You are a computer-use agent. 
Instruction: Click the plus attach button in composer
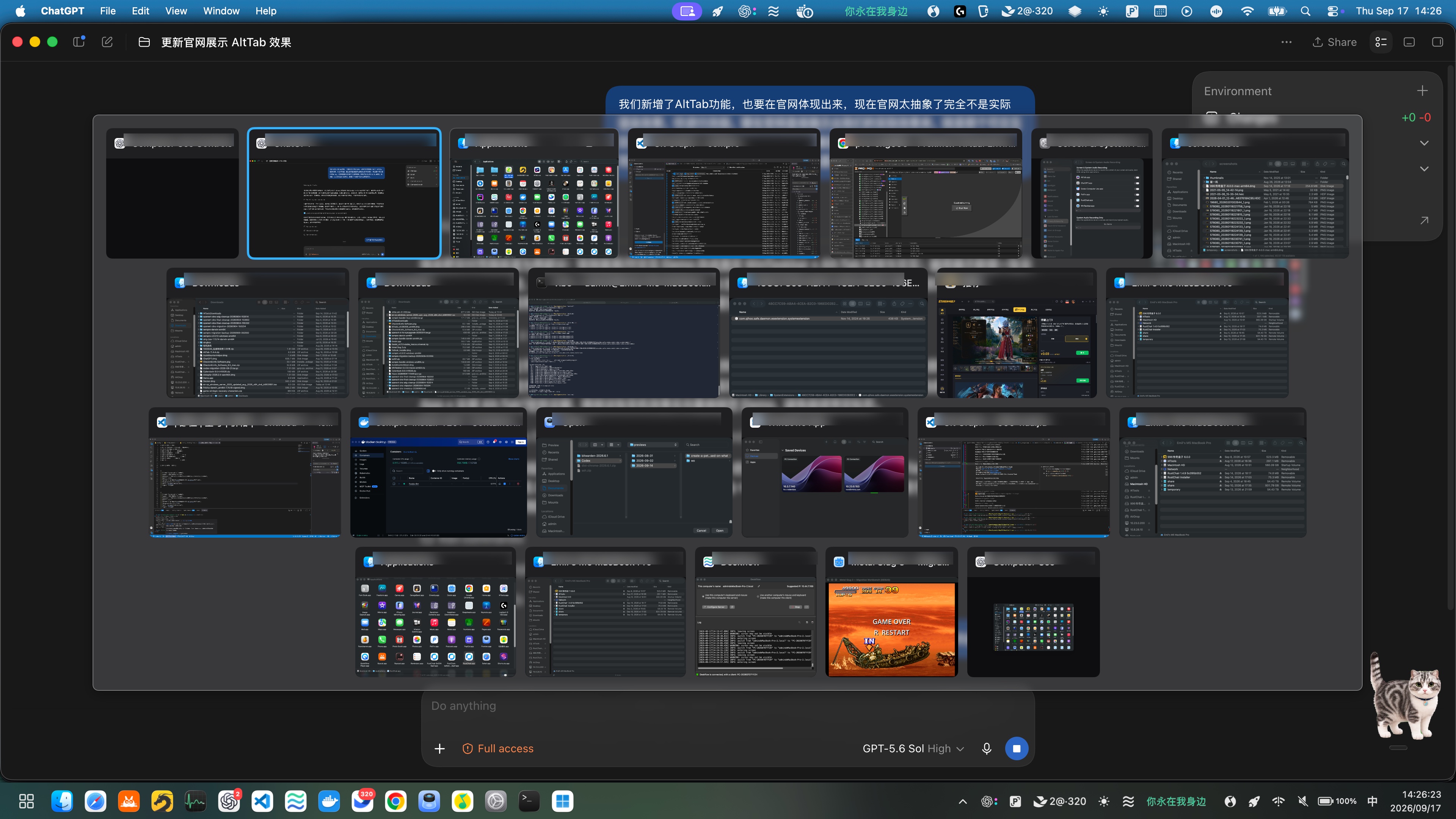(x=440, y=748)
